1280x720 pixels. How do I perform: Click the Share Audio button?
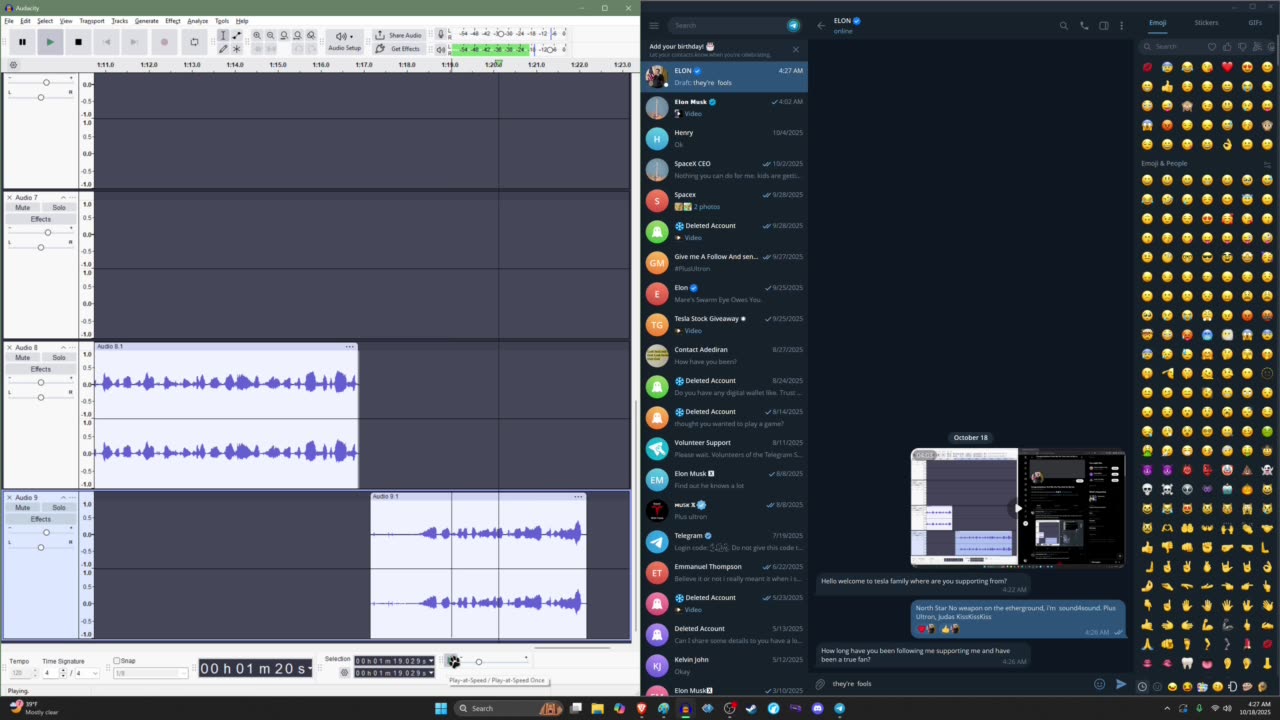tap(398, 35)
